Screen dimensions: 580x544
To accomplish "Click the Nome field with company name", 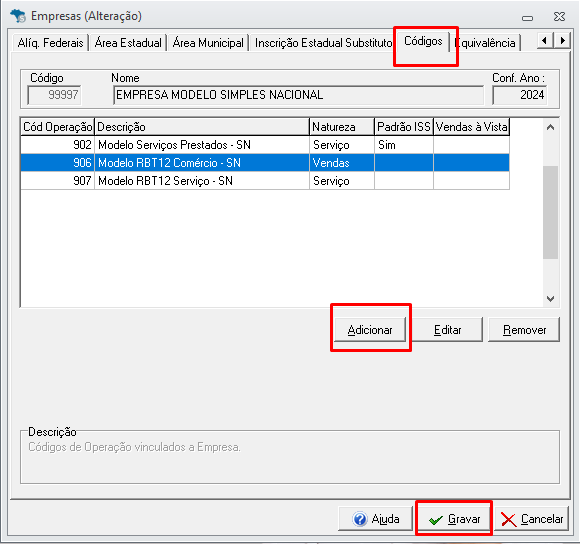I will 298,95.
